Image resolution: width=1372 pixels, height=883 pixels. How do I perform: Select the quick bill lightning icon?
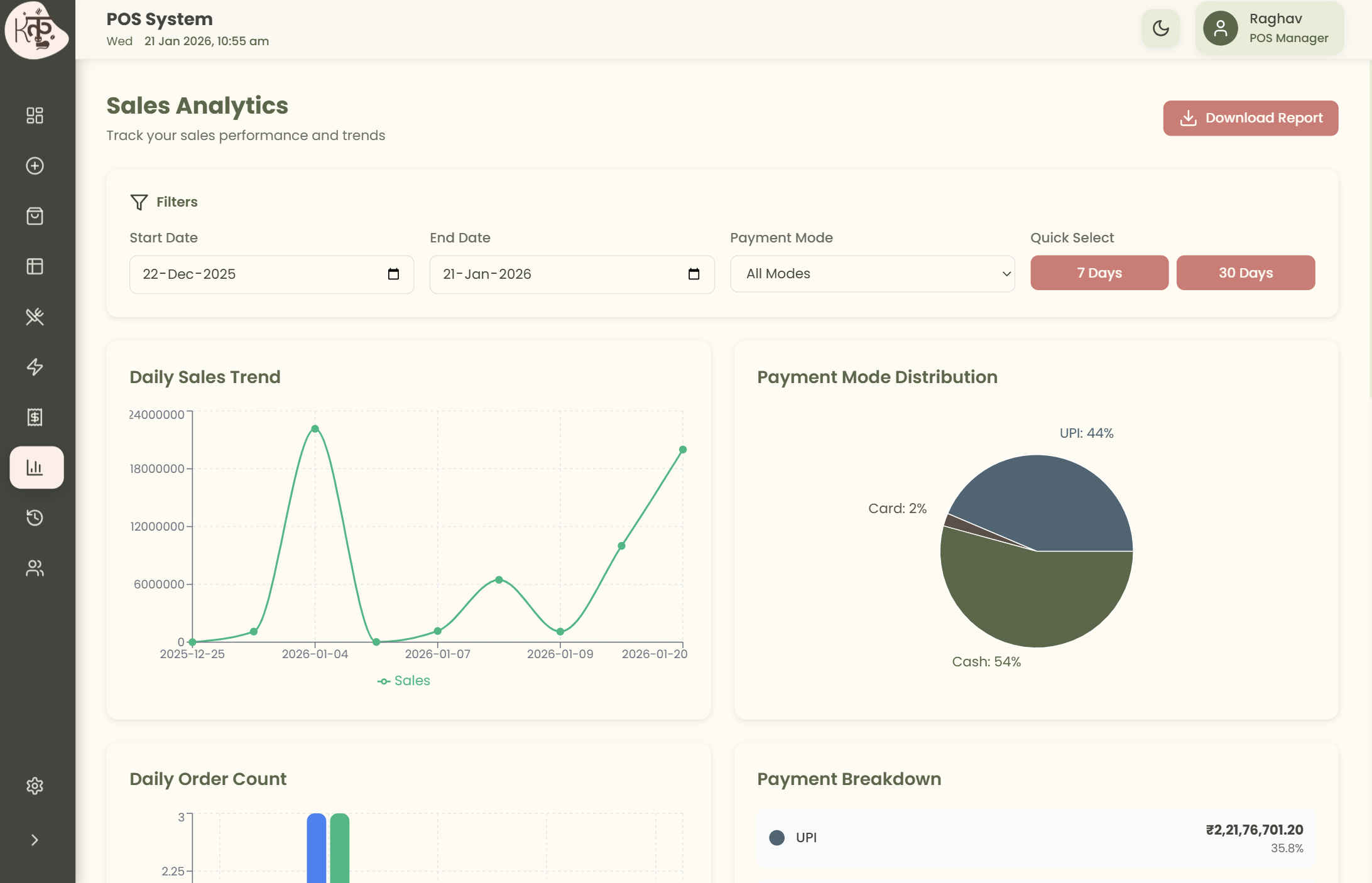click(x=35, y=367)
